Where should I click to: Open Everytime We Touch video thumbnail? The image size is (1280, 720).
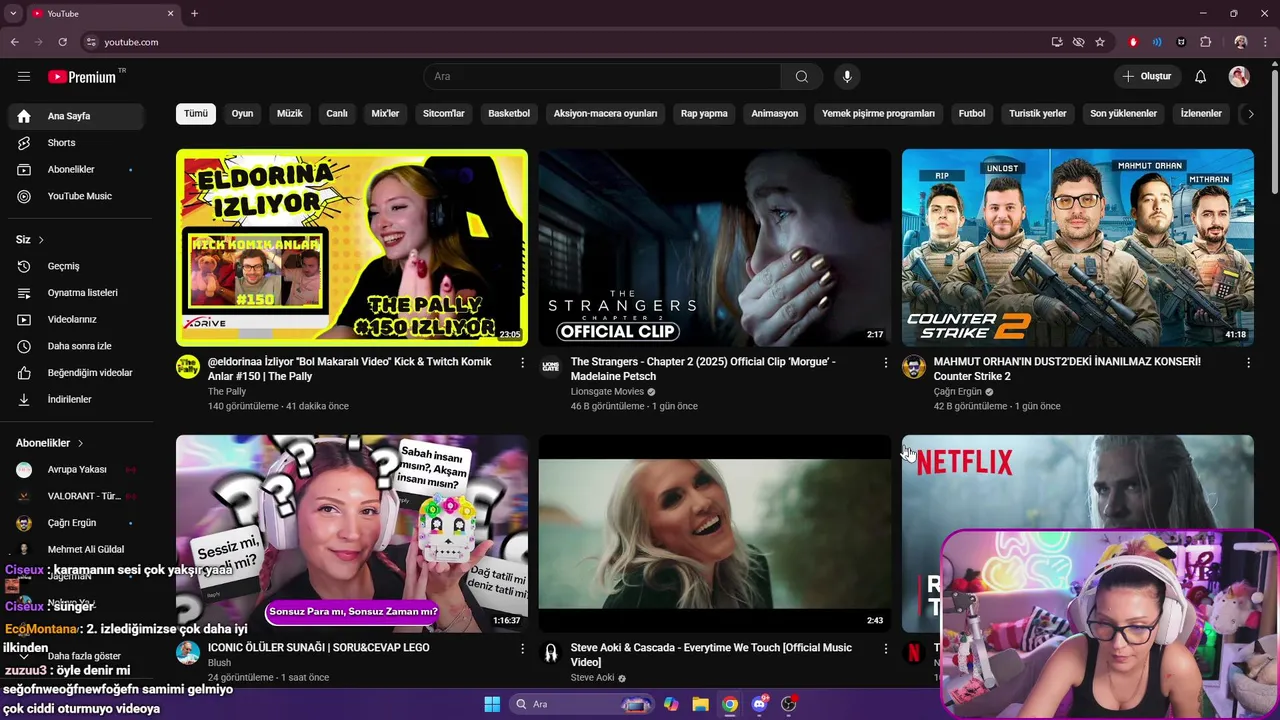715,533
